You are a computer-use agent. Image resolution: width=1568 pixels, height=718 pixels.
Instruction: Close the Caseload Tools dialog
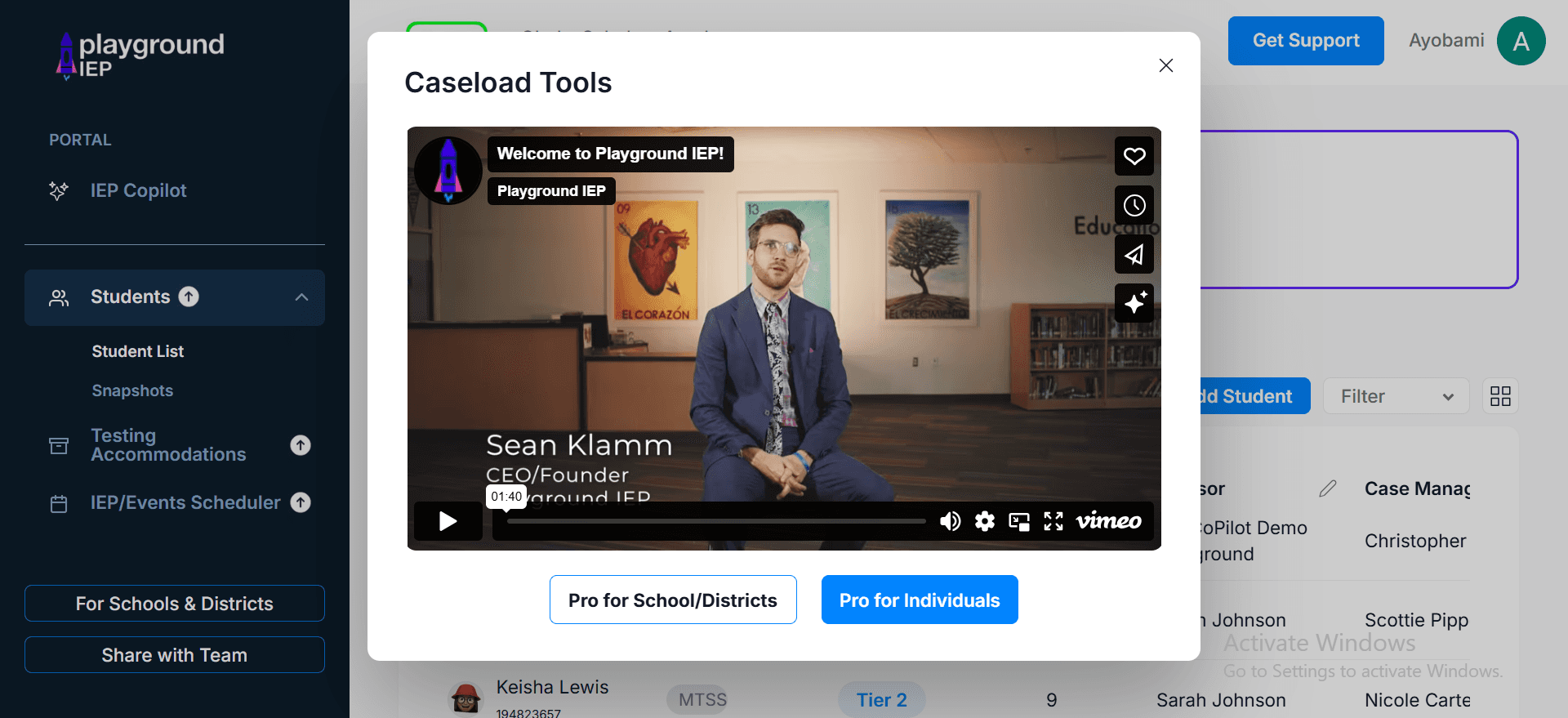(1166, 65)
